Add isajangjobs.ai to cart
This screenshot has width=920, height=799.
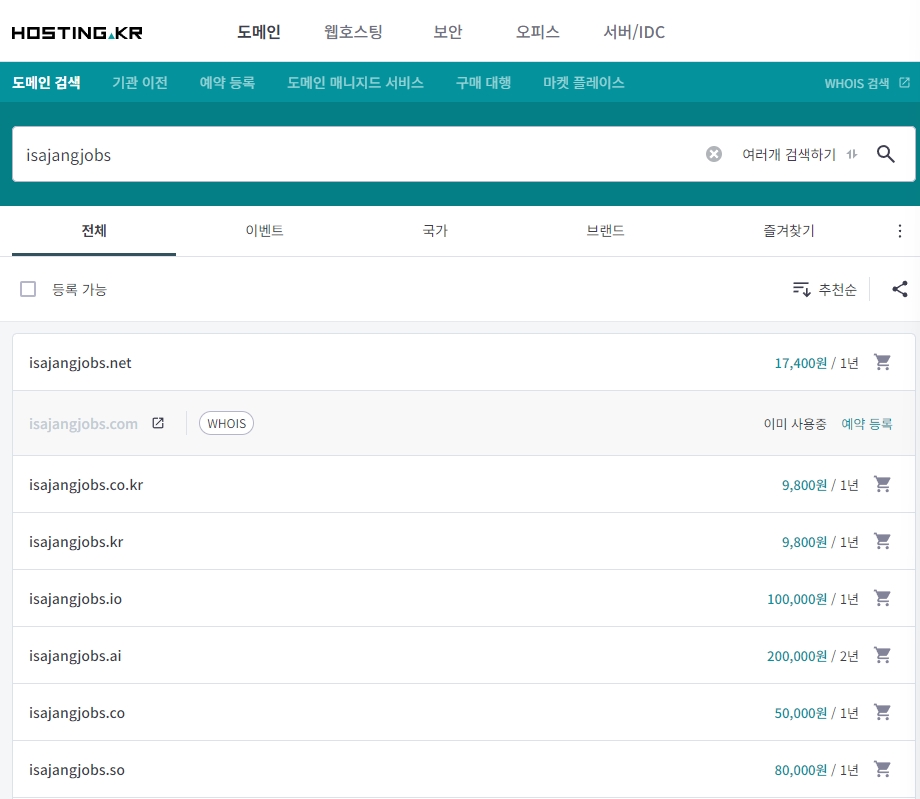tap(882, 655)
